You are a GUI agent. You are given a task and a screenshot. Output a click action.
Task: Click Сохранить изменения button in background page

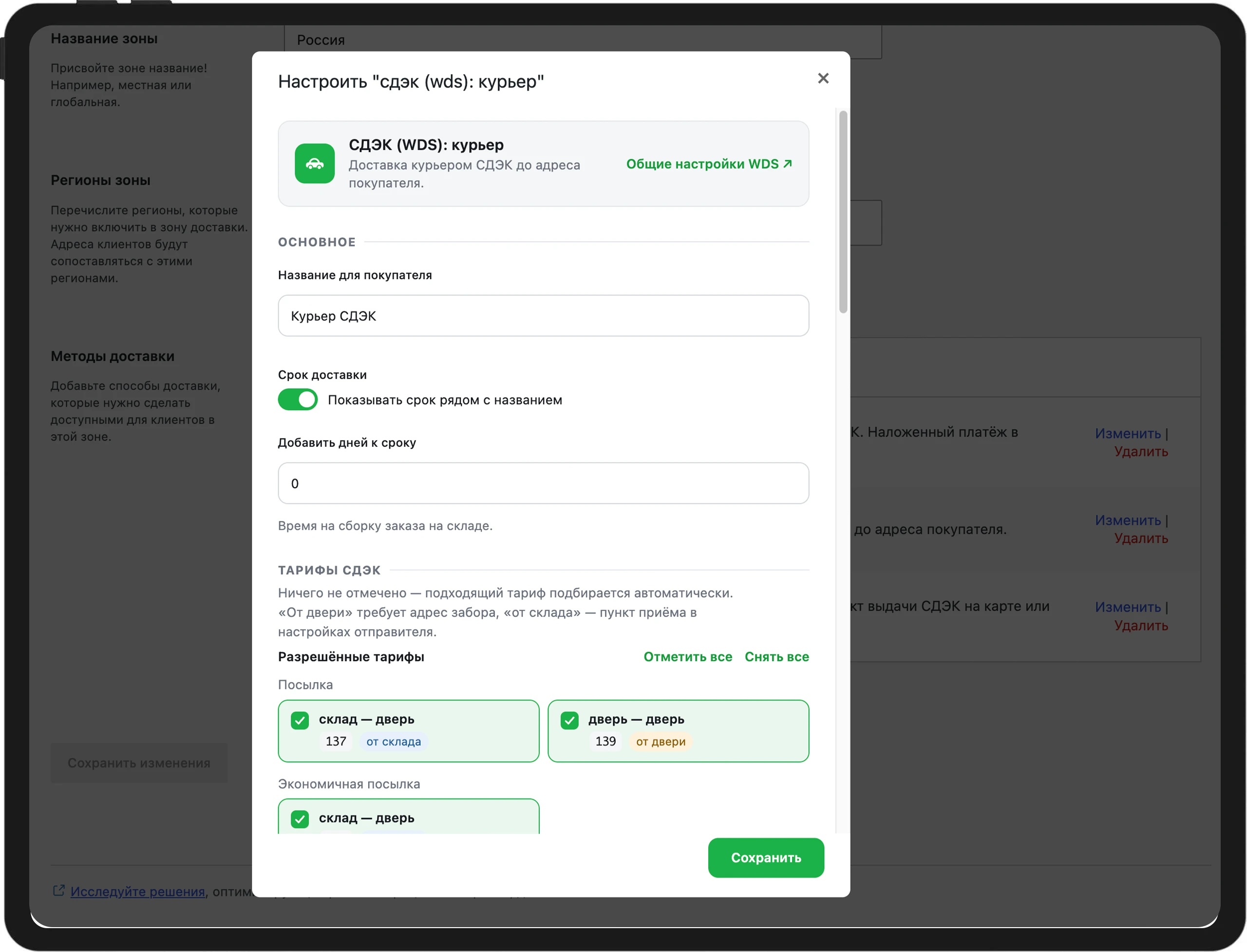point(139,763)
